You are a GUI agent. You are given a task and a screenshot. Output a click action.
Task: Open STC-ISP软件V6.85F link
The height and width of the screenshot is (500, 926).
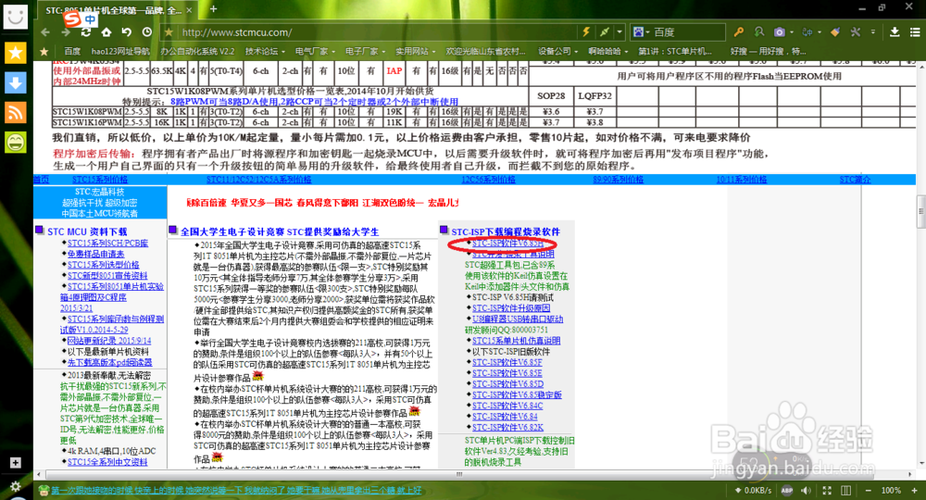click(507, 362)
